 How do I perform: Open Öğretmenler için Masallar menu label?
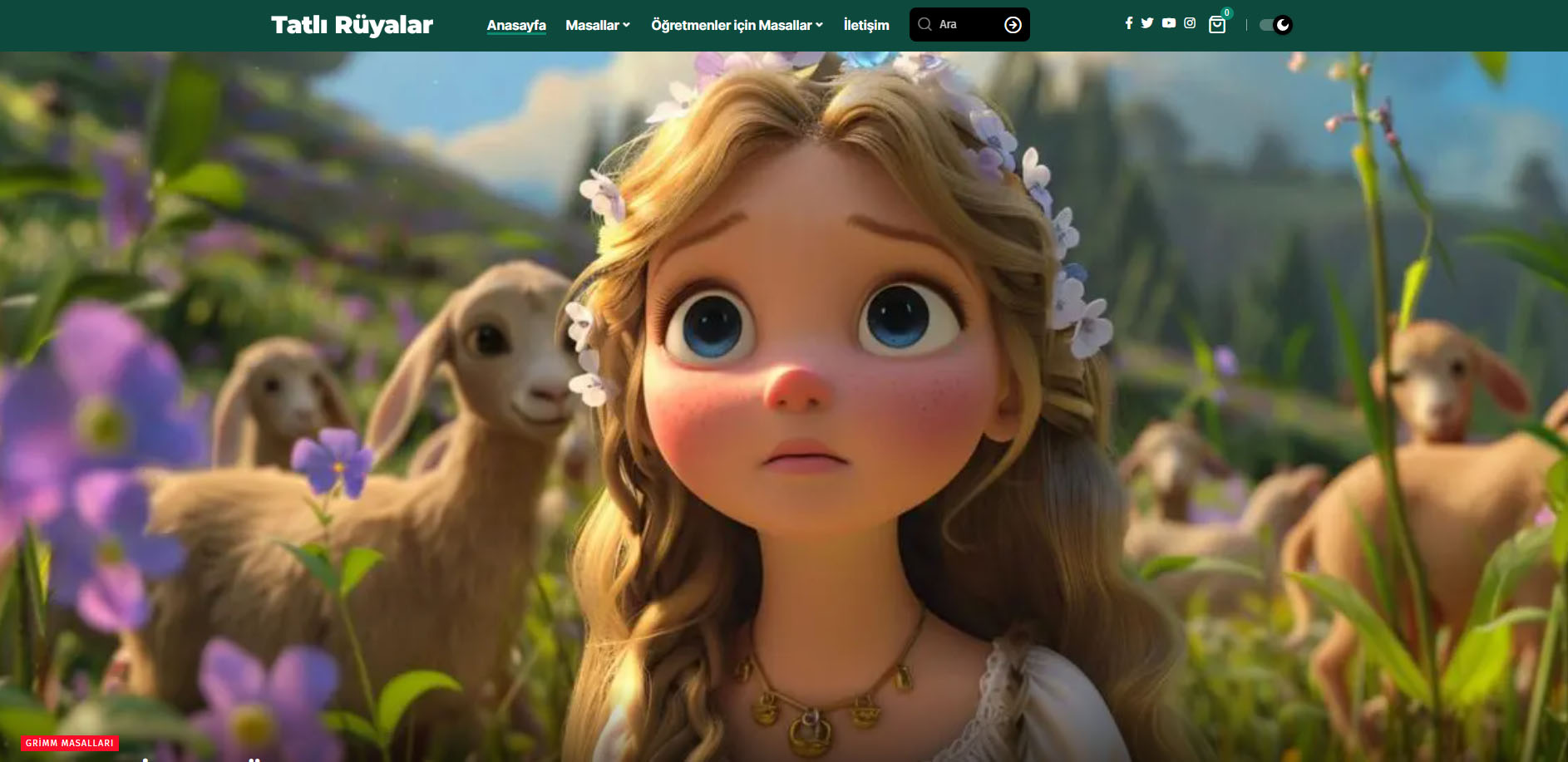pyautogui.click(x=731, y=25)
